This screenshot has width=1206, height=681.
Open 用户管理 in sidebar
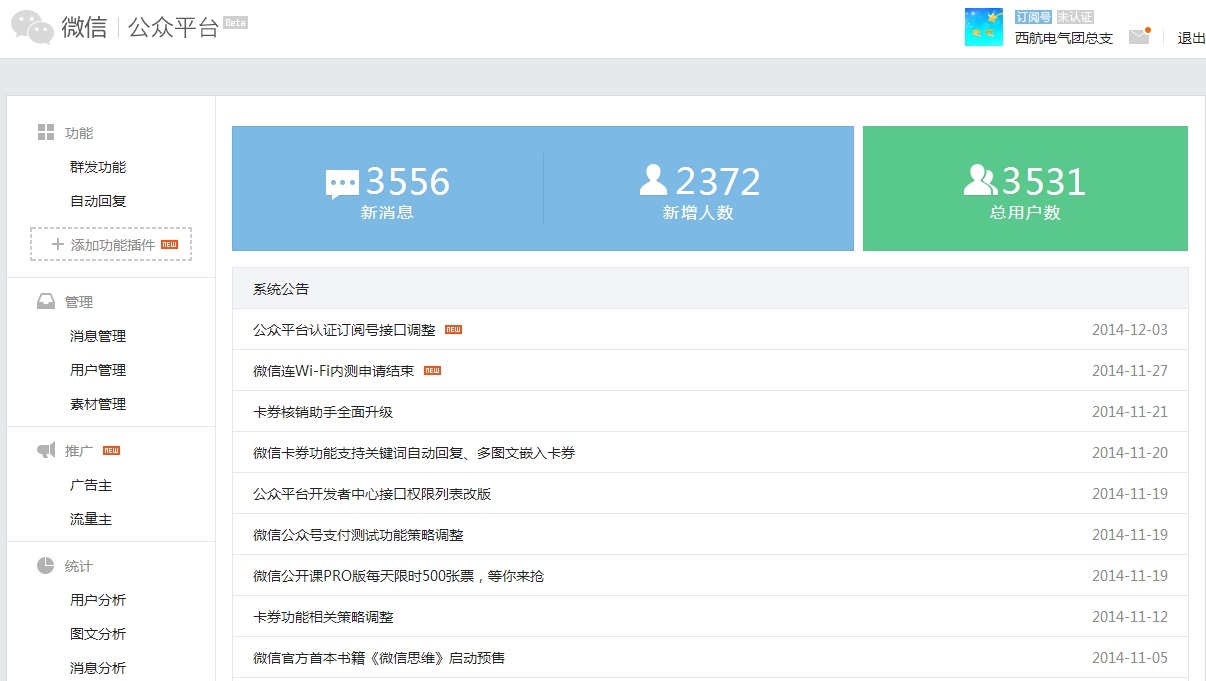pyautogui.click(x=98, y=370)
